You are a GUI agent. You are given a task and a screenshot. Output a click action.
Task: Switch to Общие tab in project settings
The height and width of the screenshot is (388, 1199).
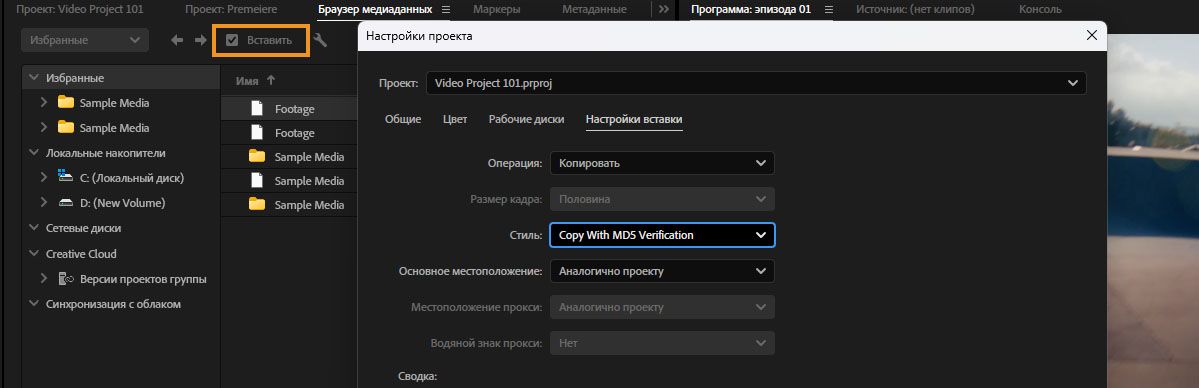tap(403, 119)
